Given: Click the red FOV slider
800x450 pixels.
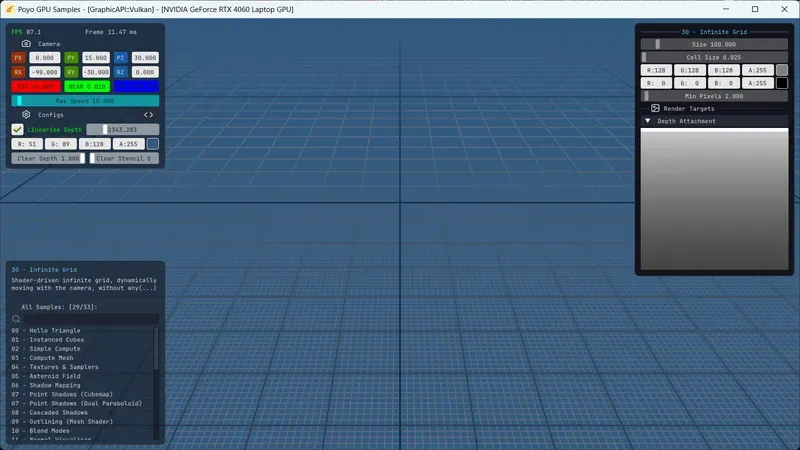Looking at the screenshot, I should [36, 86].
